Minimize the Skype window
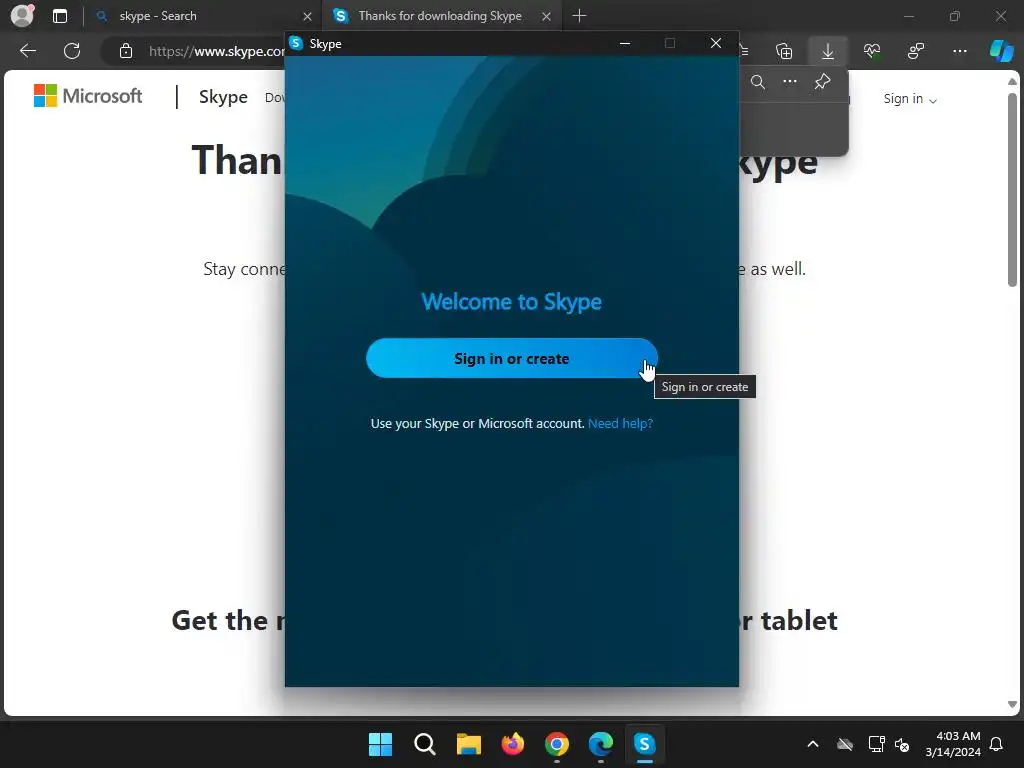Screen dimensions: 1024x768 click(625, 43)
